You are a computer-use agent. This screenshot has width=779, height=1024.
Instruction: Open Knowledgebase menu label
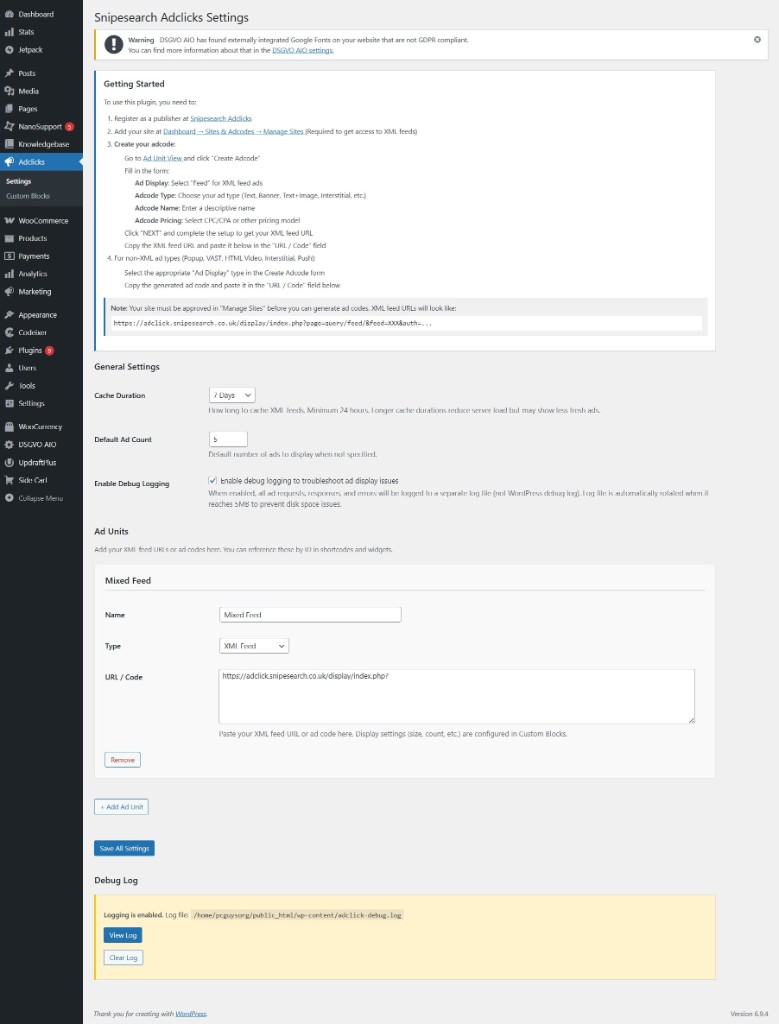pyautogui.click(x=44, y=144)
